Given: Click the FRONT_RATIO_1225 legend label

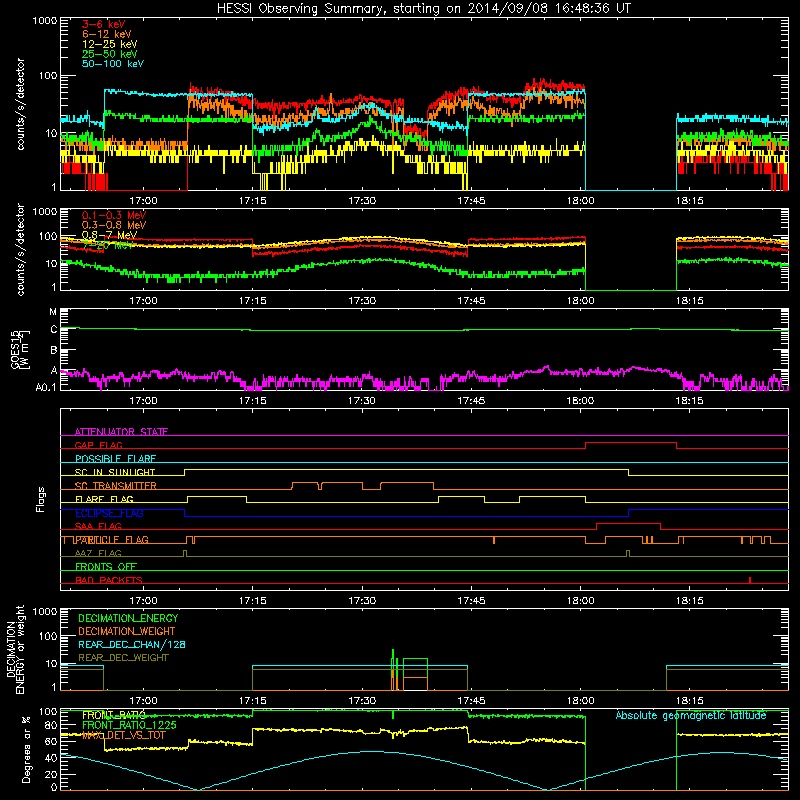Looking at the screenshot, I should [x=129, y=725].
